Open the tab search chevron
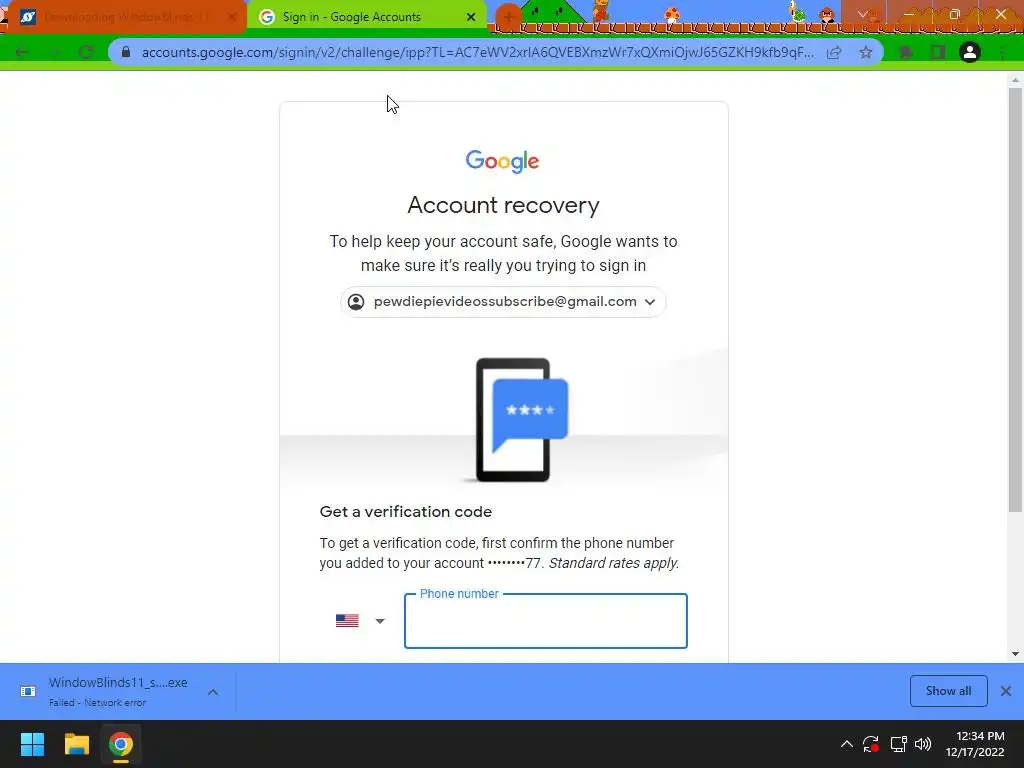This screenshot has width=1024, height=768. (x=863, y=14)
